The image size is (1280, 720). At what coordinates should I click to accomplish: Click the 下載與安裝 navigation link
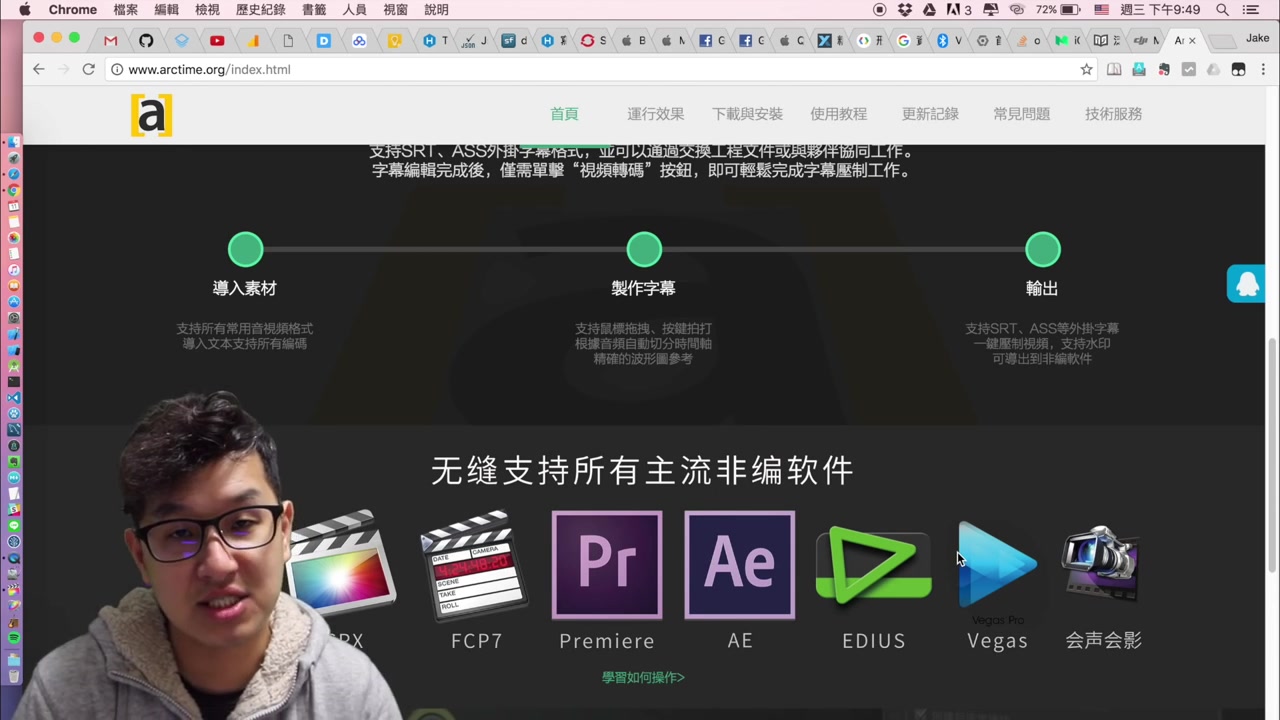pyautogui.click(x=747, y=114)
